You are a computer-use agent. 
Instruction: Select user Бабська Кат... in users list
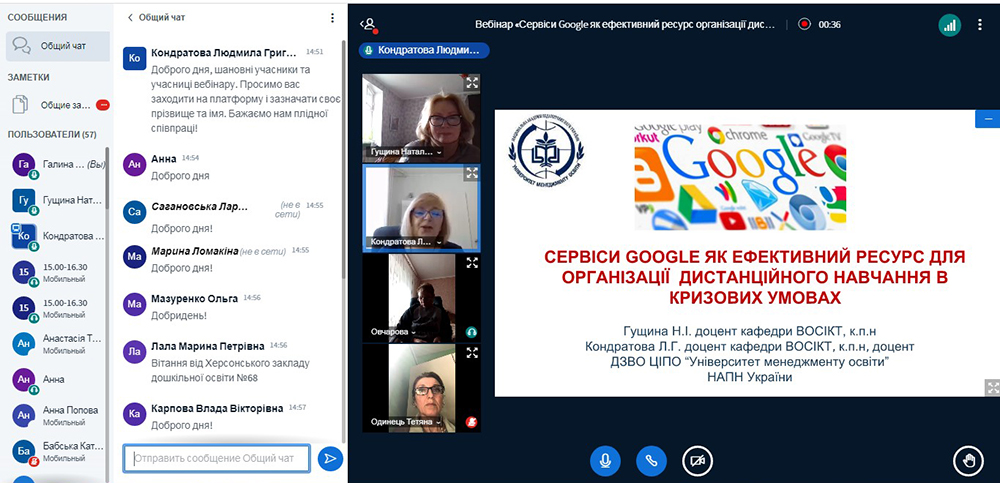pyautogui.click(x=57, y=451)
